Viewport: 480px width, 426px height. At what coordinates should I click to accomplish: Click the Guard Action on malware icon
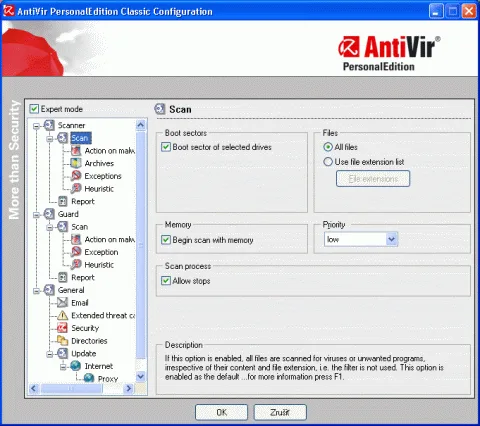click(76, 239)
